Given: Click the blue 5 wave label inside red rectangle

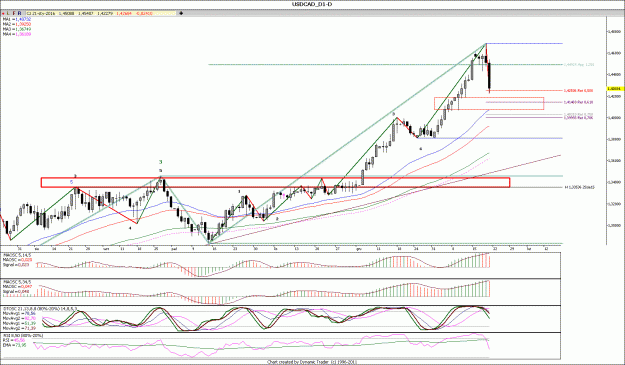Looking at the screenshot, I should pos(71,182).
